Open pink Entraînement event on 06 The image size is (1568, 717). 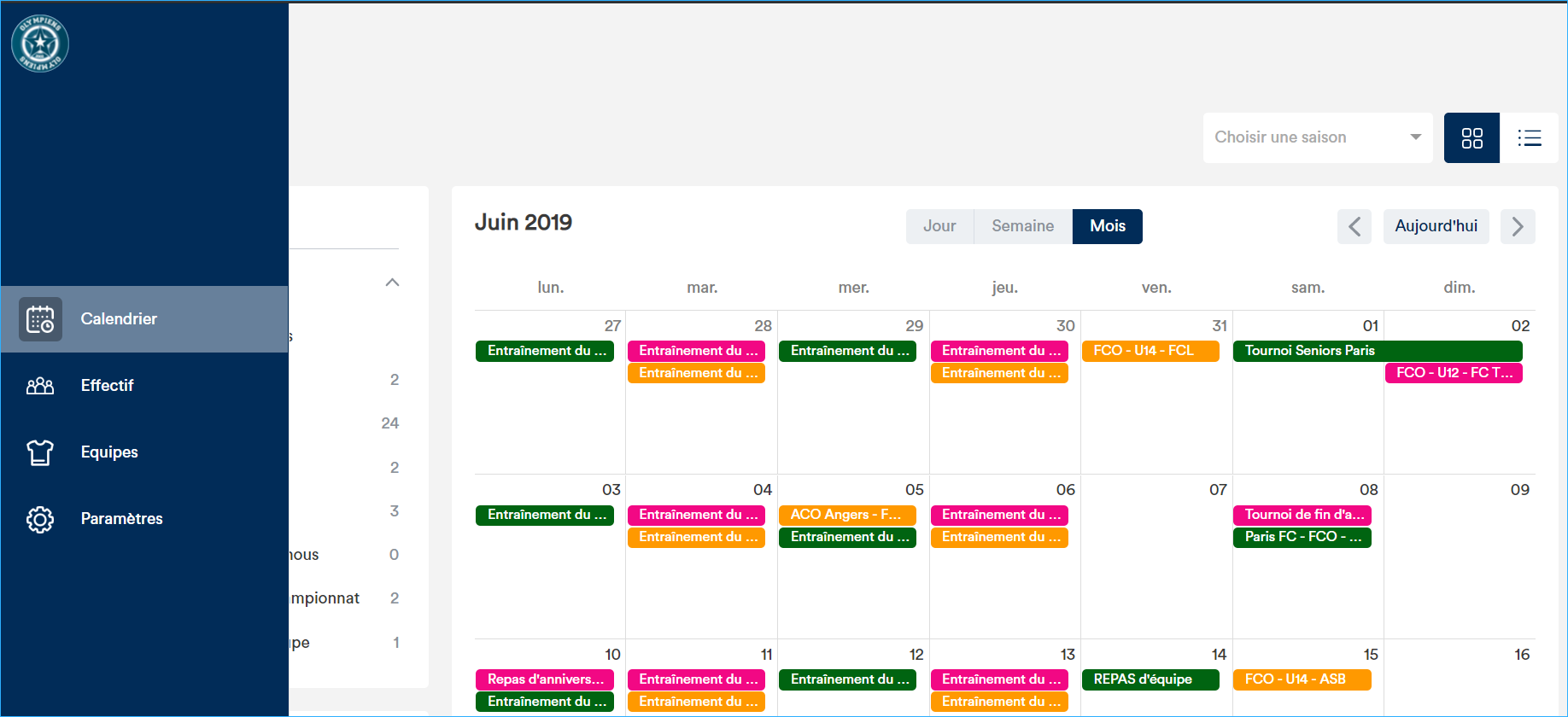coord(999,515)
